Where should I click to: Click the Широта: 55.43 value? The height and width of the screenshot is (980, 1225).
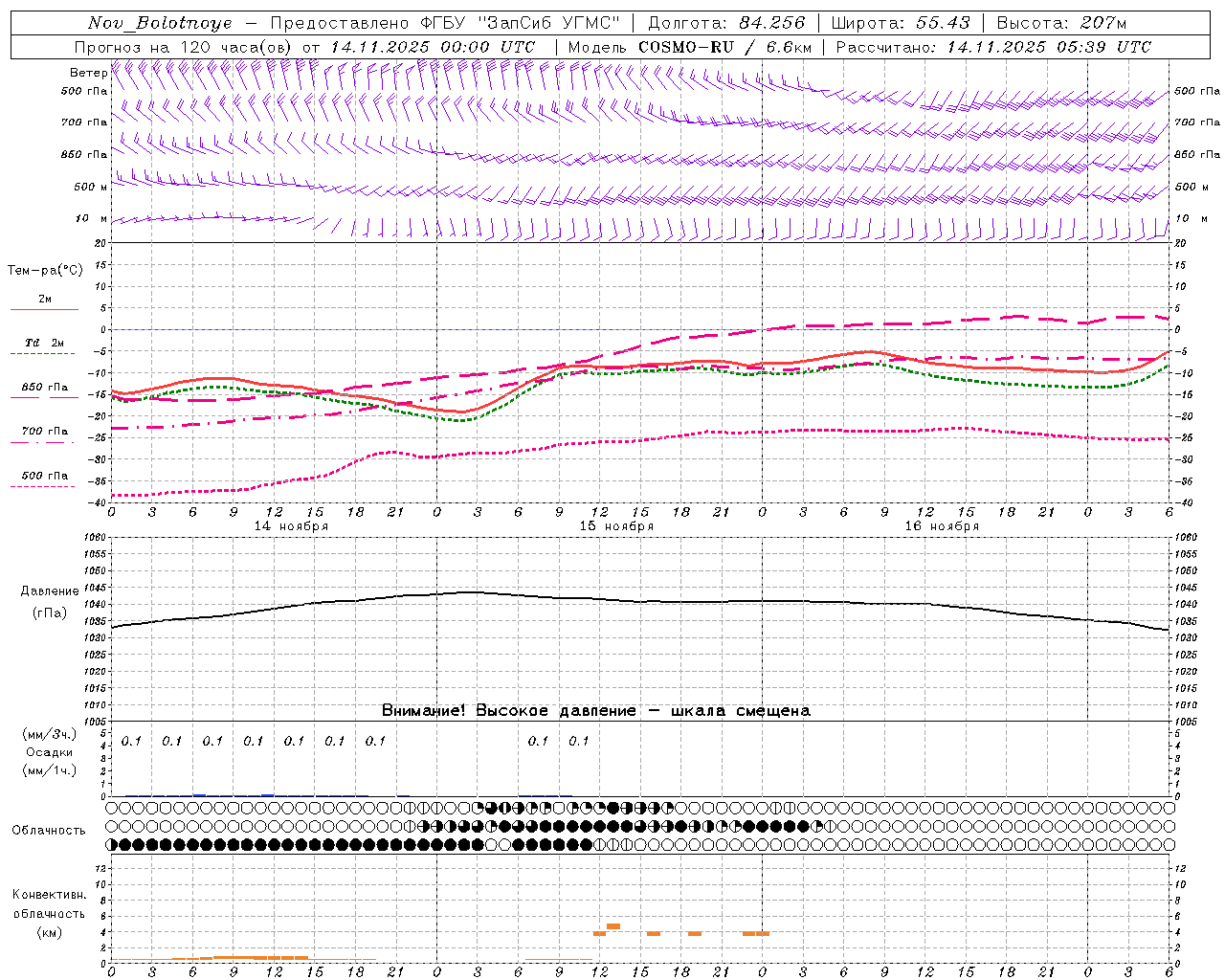[x=901, y=23]
